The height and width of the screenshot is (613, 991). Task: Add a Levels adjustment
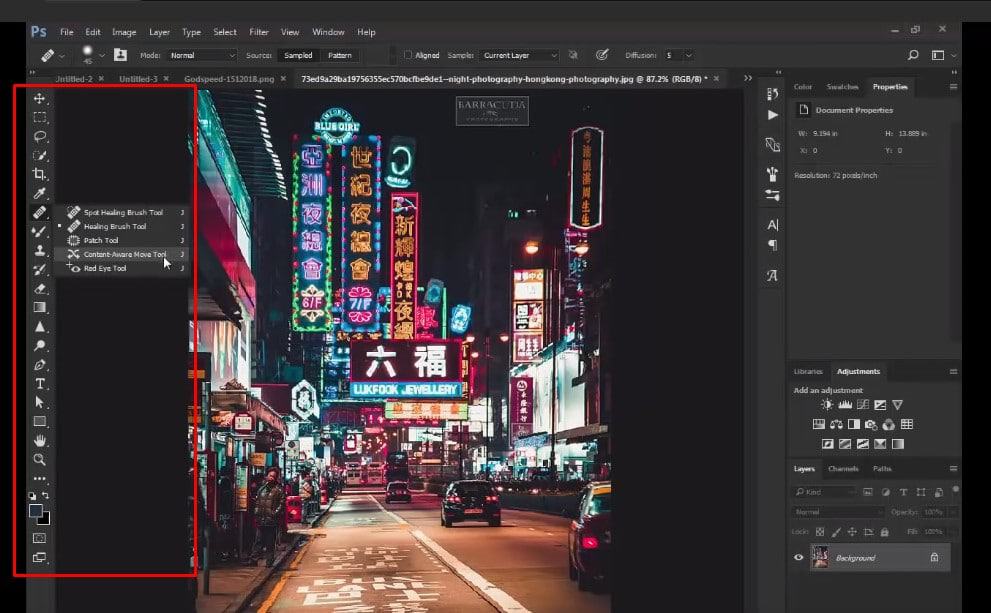(845, 404)
